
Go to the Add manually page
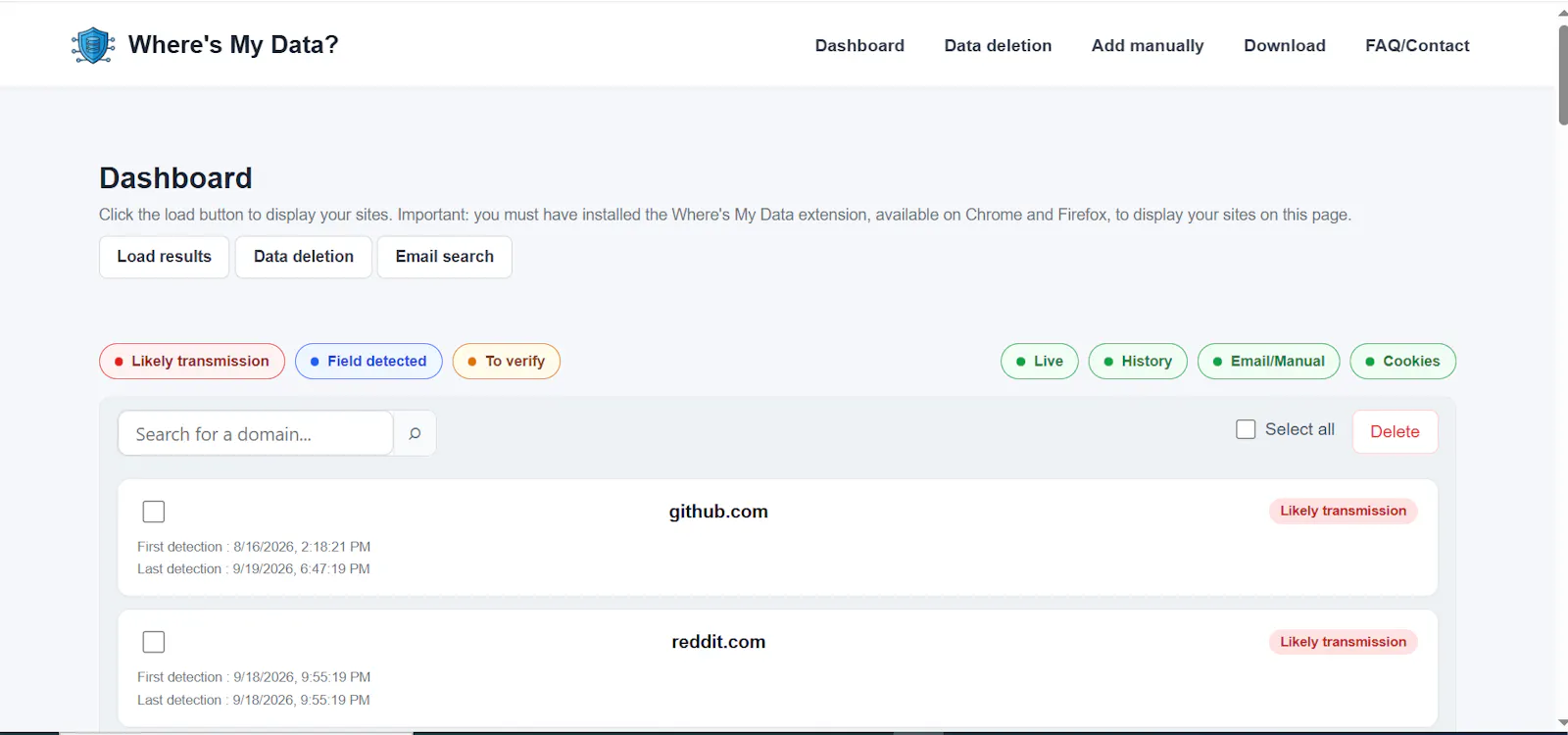(1148, 45)
